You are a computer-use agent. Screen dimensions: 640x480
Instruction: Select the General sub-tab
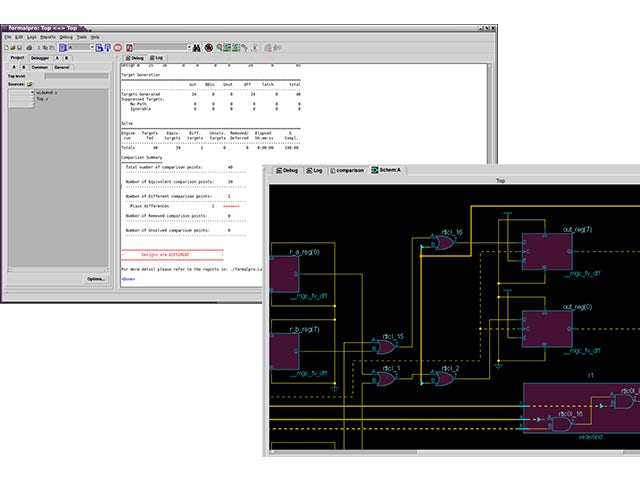point(62,67)
